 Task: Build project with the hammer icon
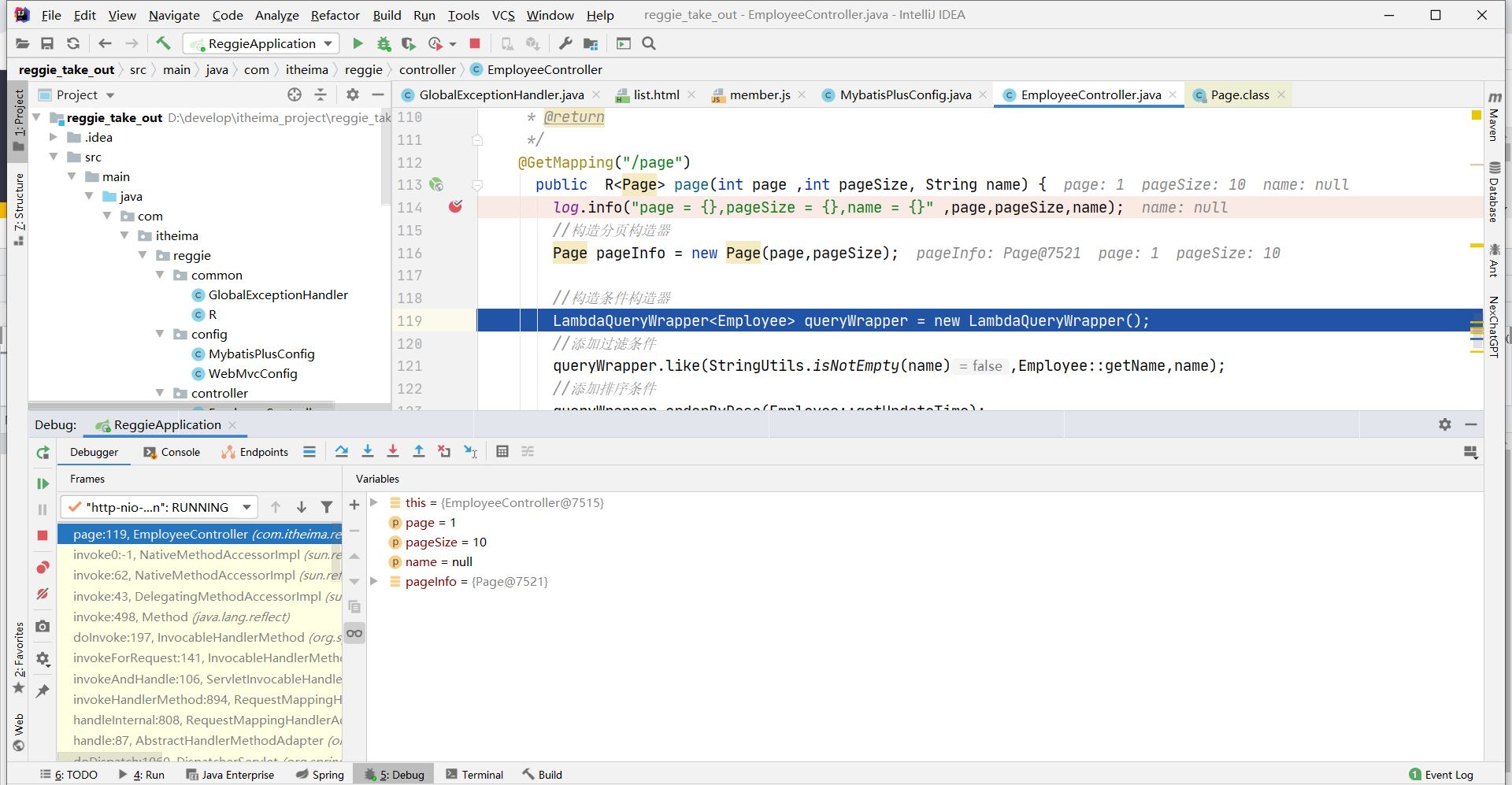click(163, 43)
